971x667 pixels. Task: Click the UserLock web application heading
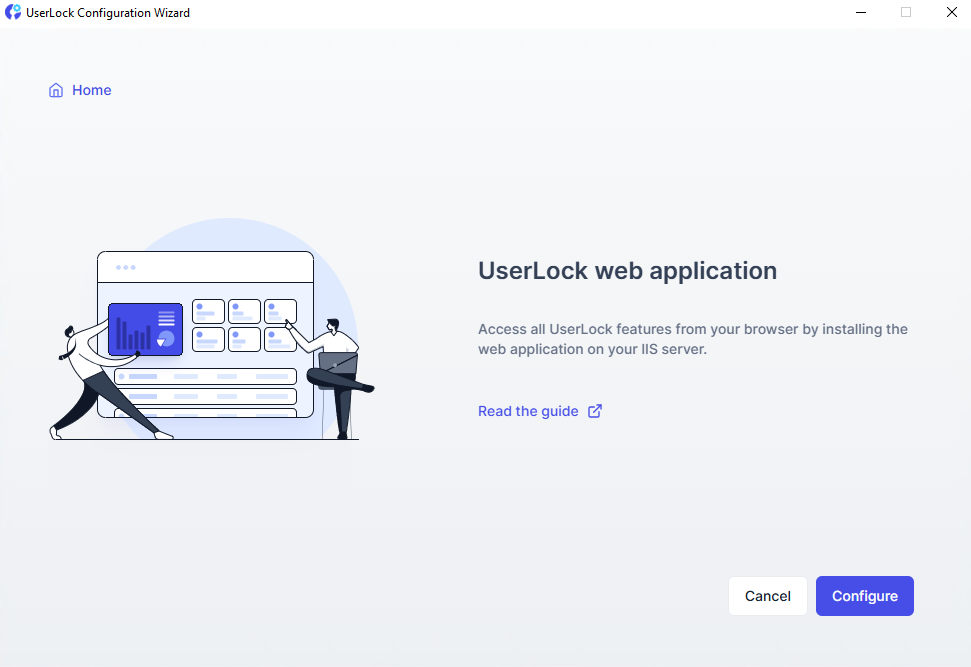point(627,271)
